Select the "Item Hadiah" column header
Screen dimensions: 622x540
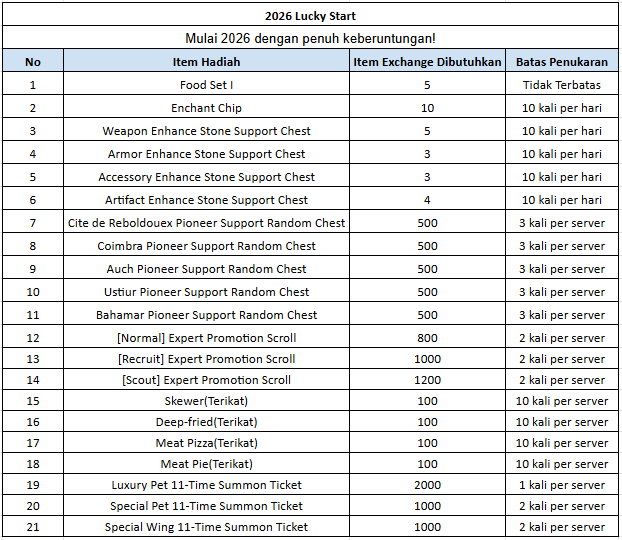(206, 62)
